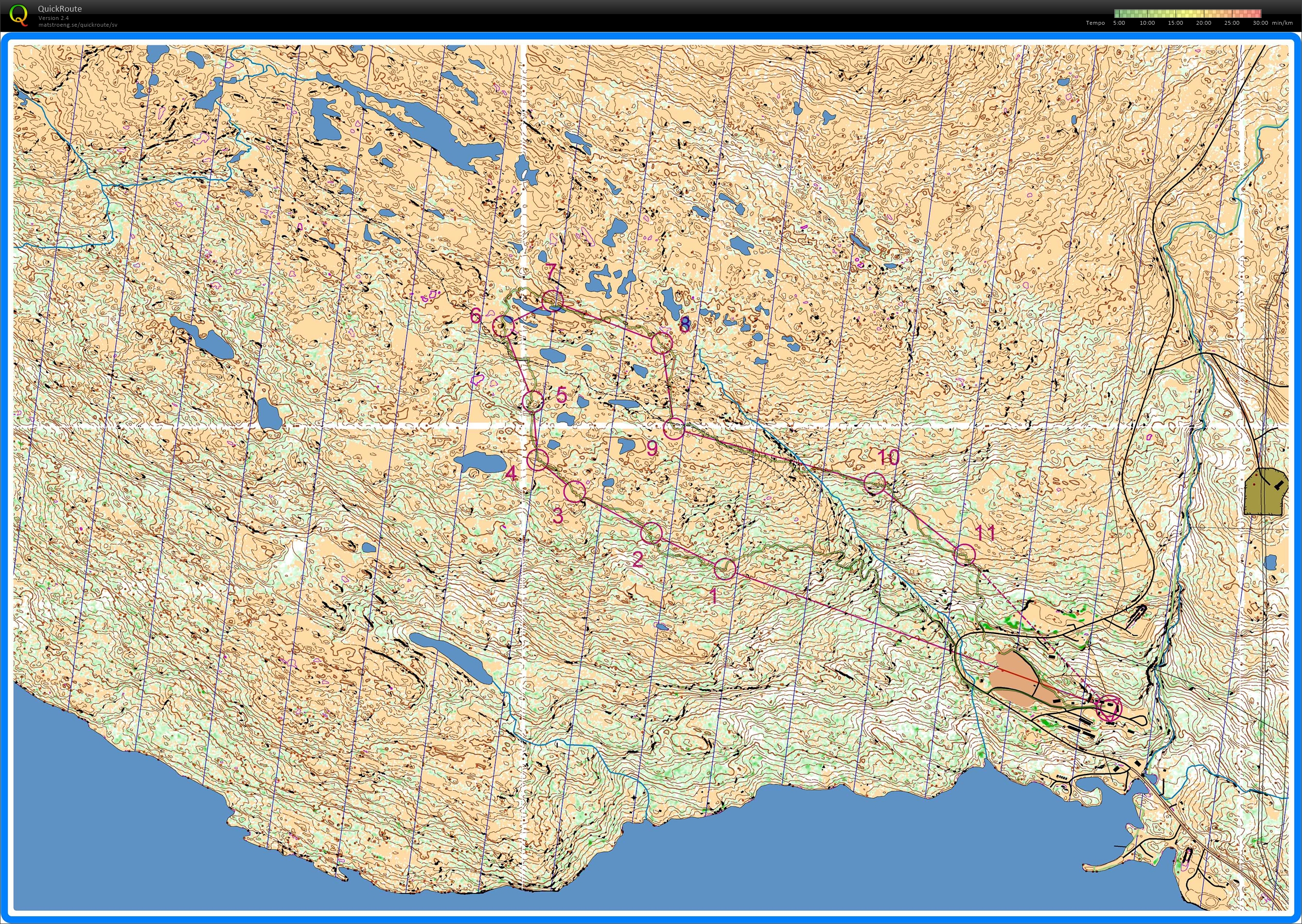Click the control number label '10'
1302x924 pixels.
(x=888, y=457)
